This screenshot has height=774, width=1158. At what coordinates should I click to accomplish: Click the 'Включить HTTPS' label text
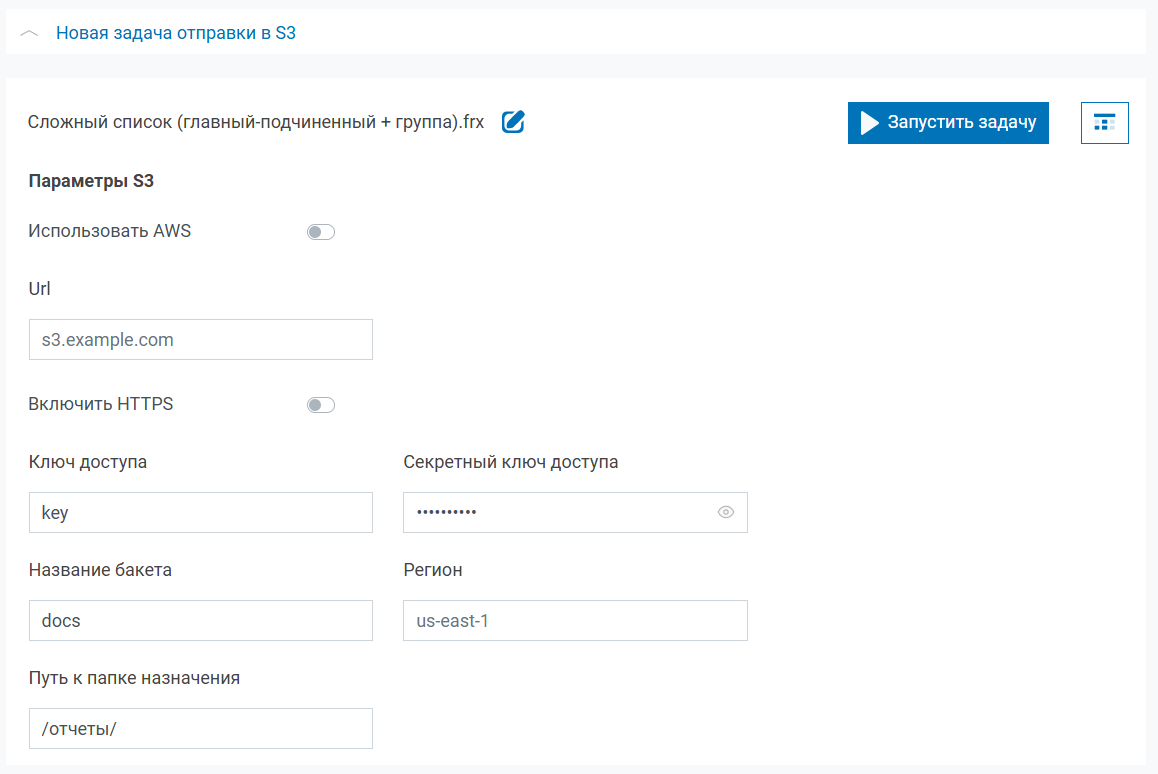(x=101, y=404)
